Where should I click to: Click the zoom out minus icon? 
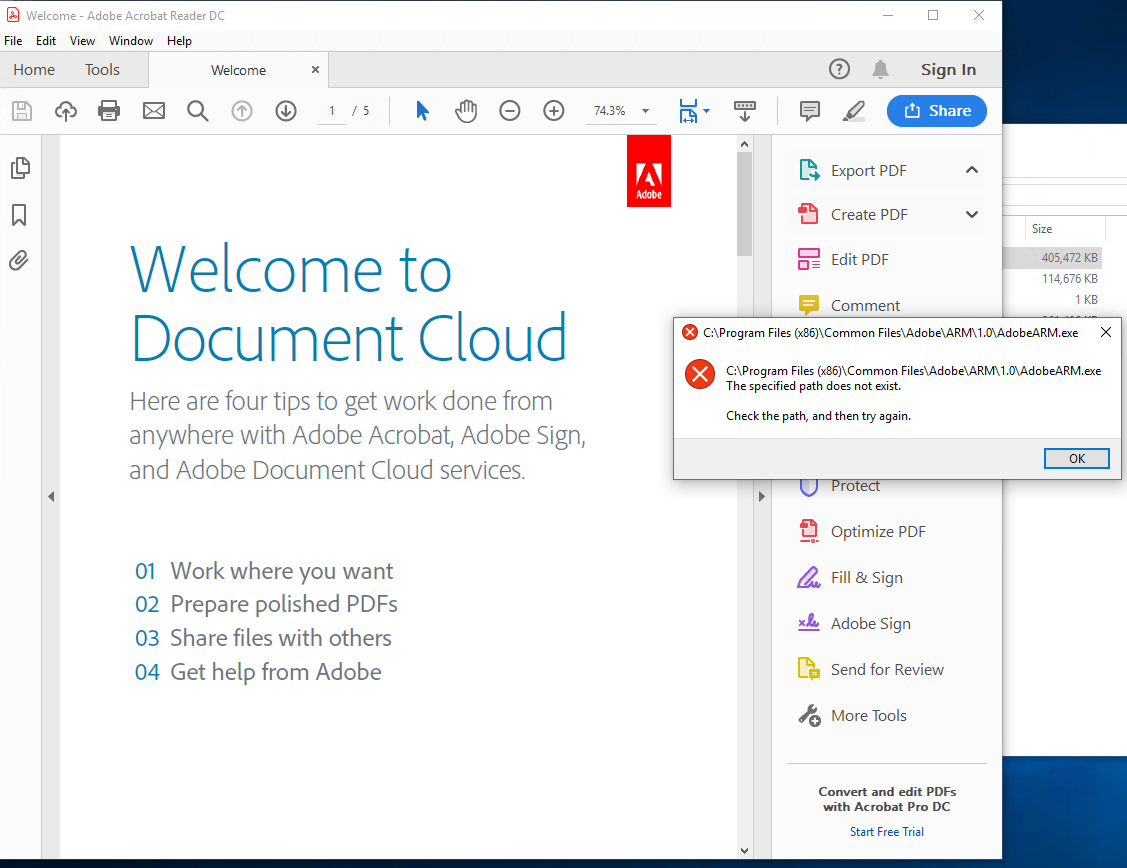pos(510,111)
